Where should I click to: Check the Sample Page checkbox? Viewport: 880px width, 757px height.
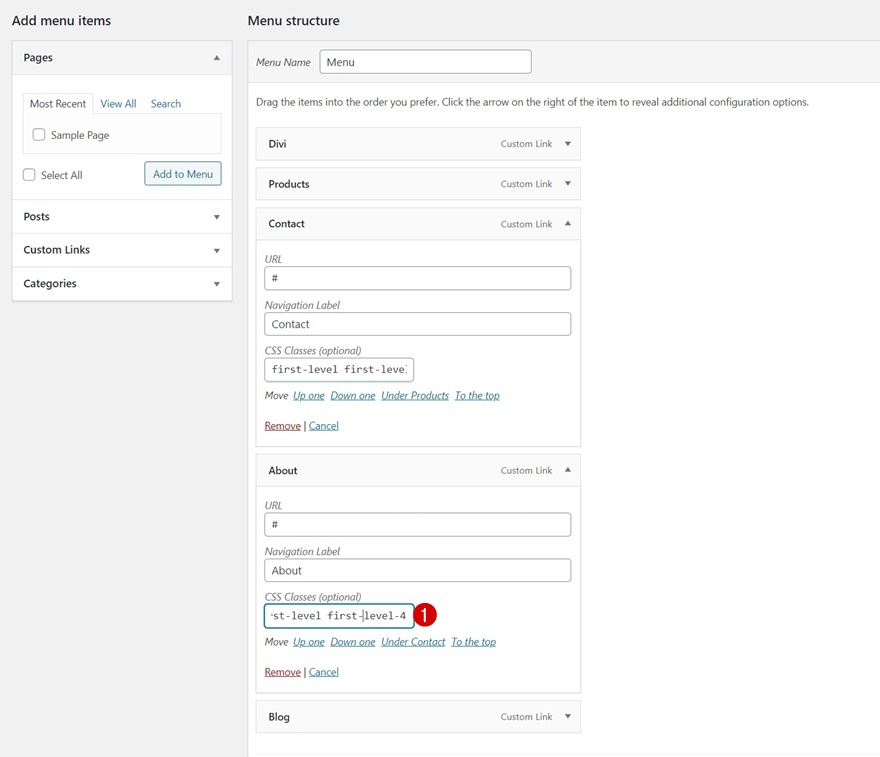(39, 135)
